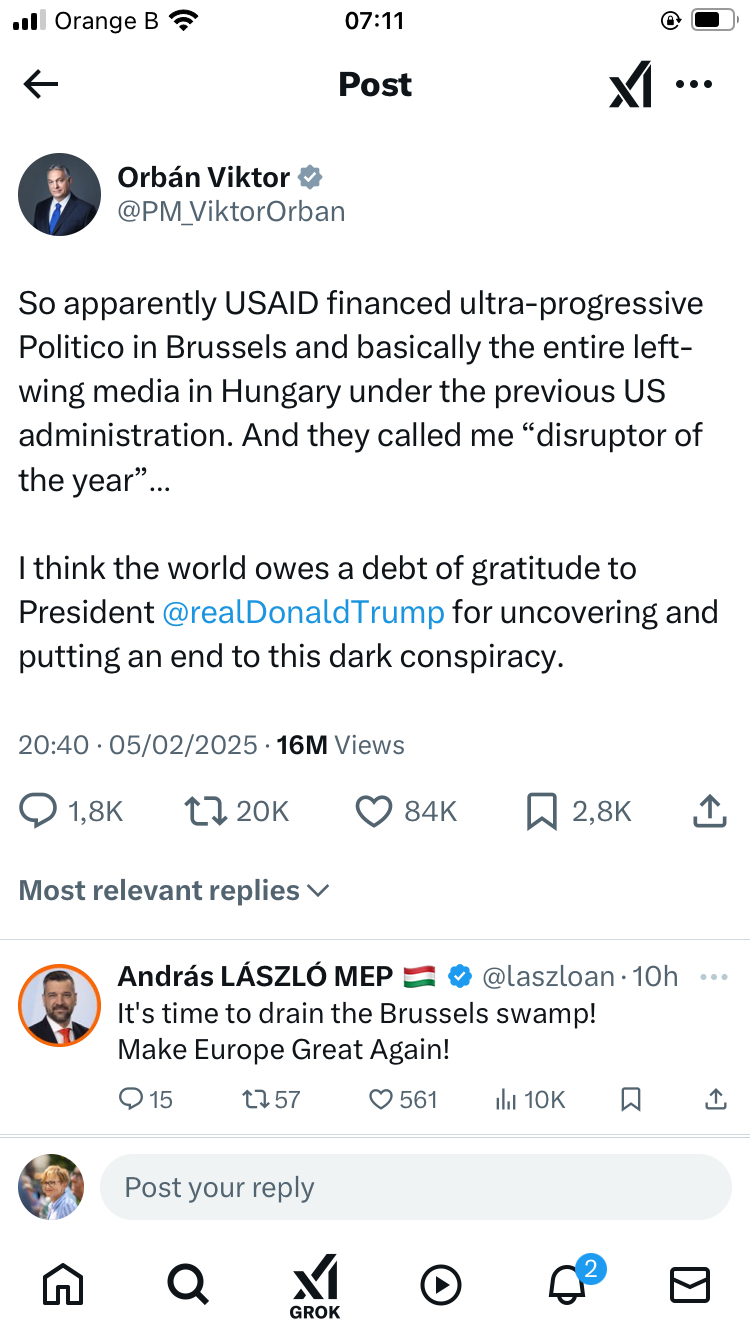This screenshot has height=1334, width=750.
Task: Like Orbán Viktor's post
Action: click(x=374, y=811)
